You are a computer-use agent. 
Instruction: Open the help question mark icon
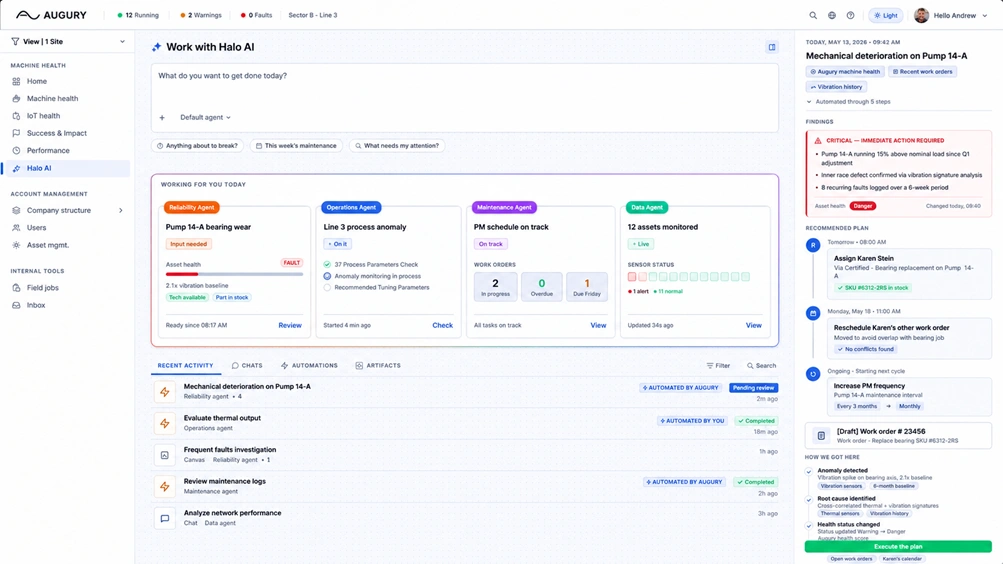[850, 15]
